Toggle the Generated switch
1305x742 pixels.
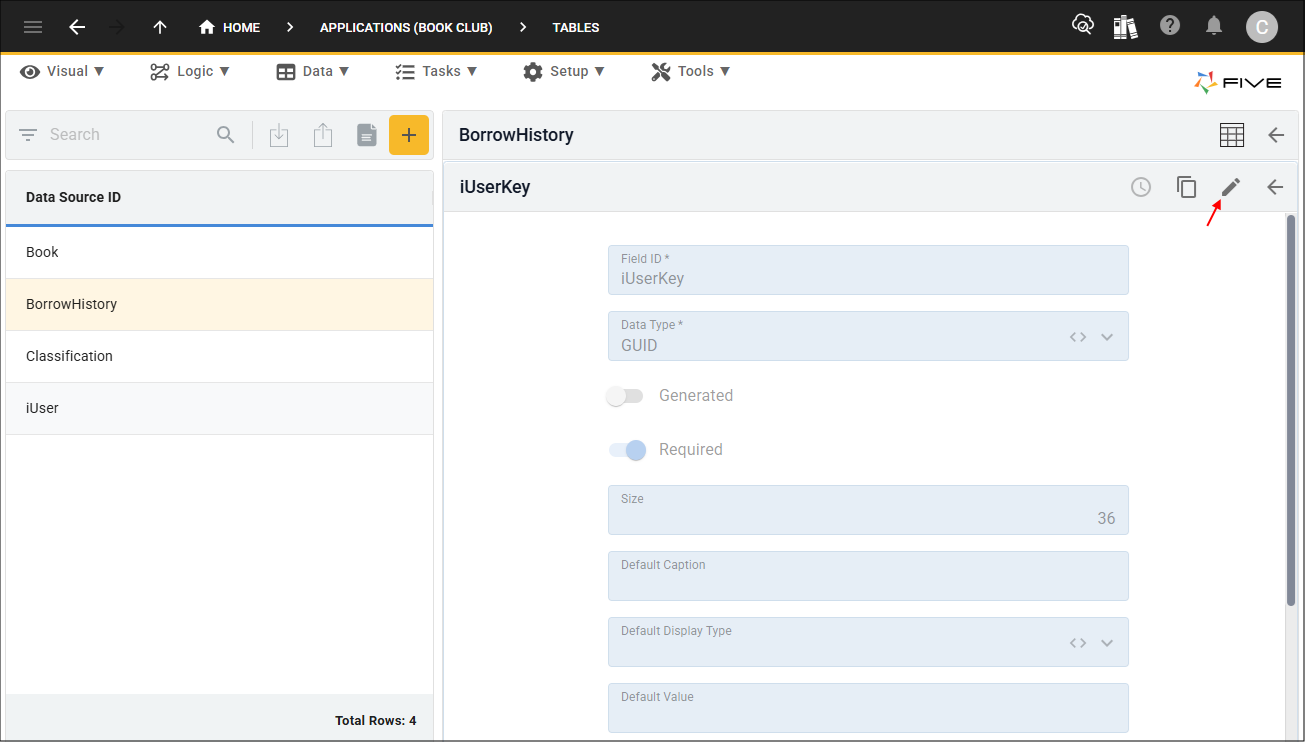tap(626, 396)
